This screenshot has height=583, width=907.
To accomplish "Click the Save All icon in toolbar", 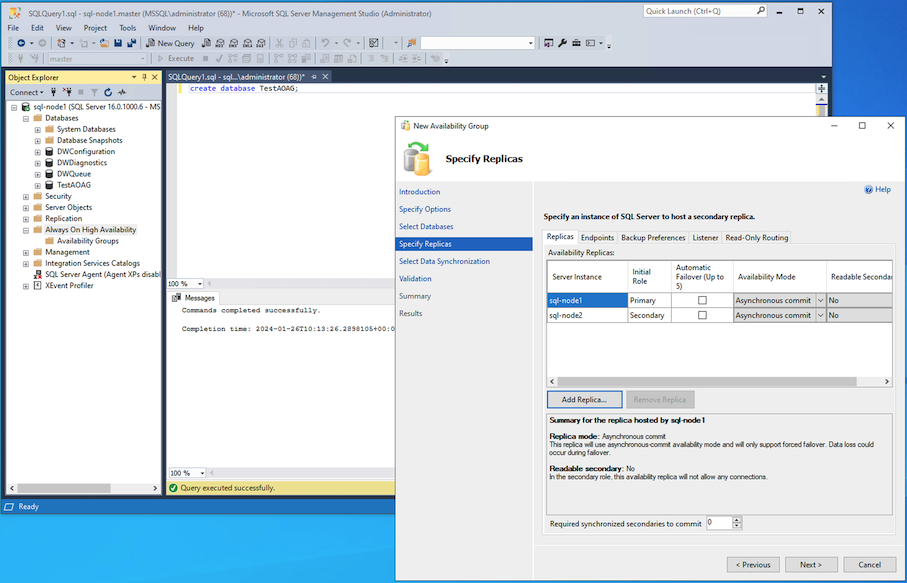I will pos(132,43).
